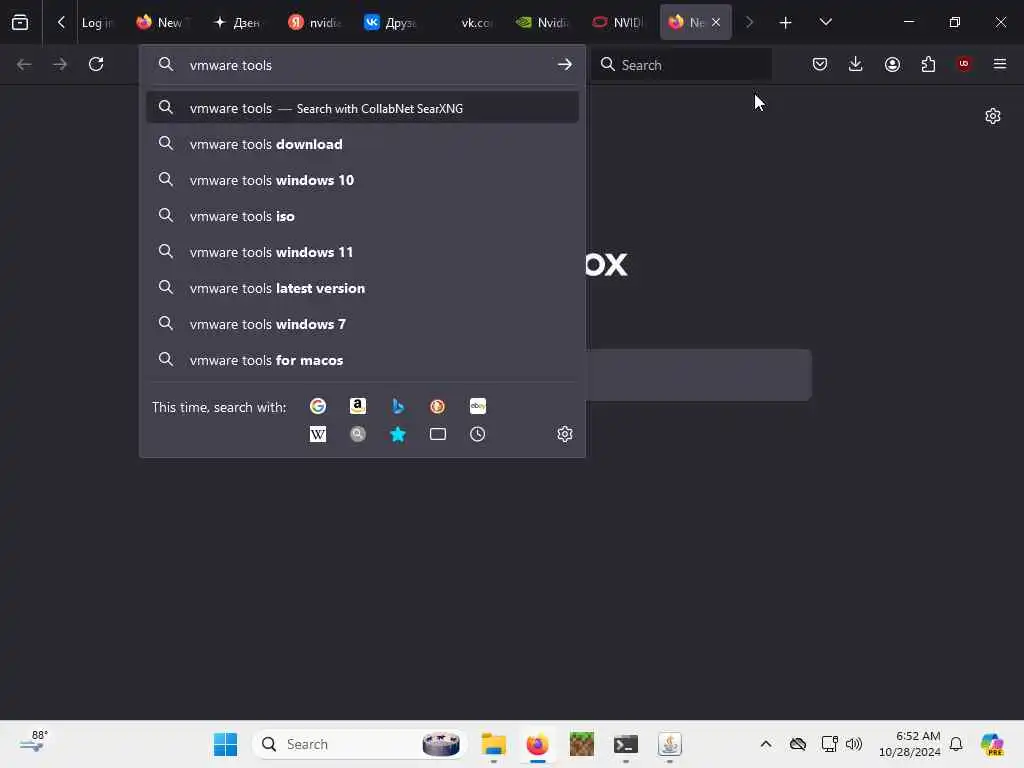Click the go arrow in the address bar
The width and height of the screenshot is (1024, 768).
tap(565, 65)
